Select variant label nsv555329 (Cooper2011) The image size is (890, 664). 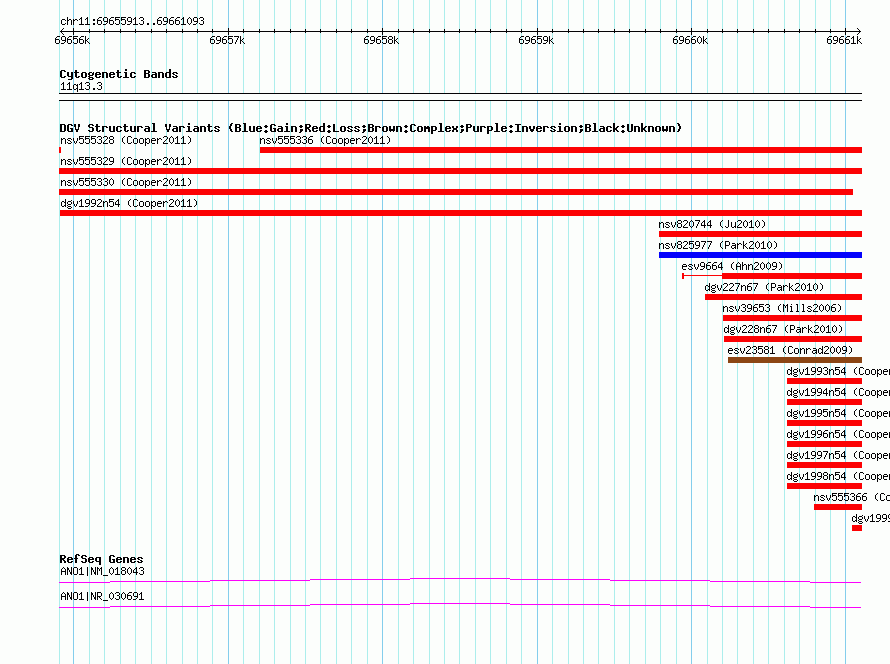tap(126, 161)
